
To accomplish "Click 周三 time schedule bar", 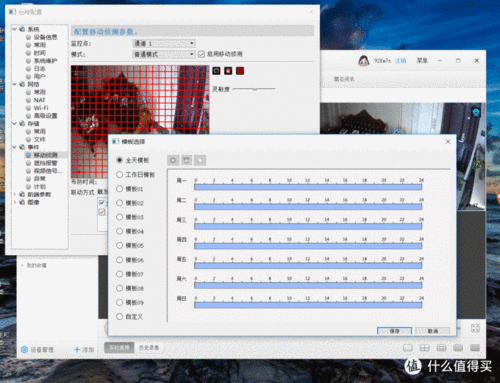I will click(308, 227).
